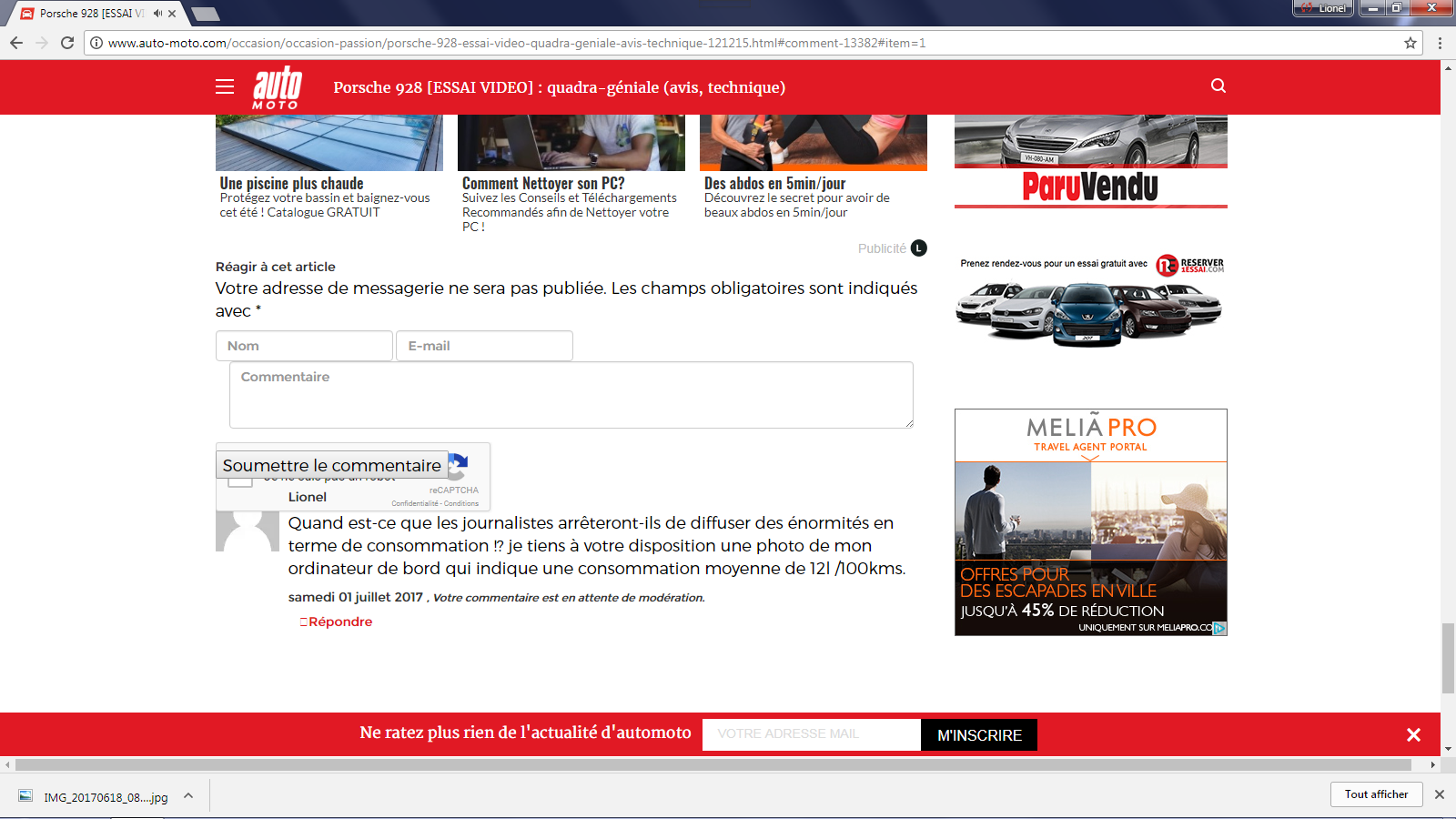Image resolution: width=1456 pixels, height=819 pixels.
Task: Open the Chrome three-dot menu
Action: coord(1440,43)
